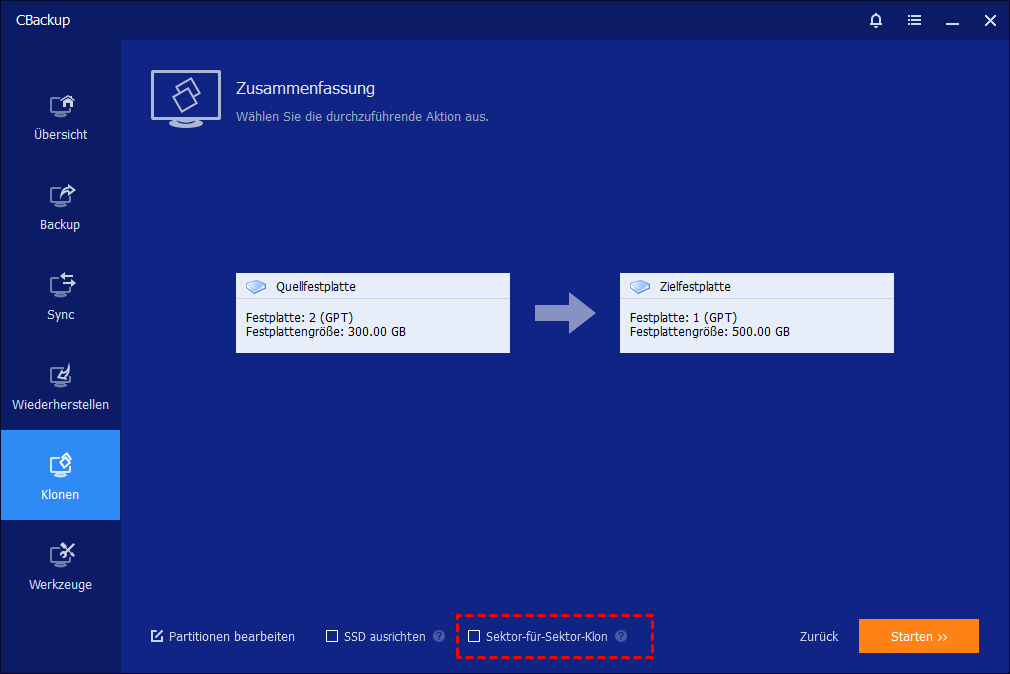
Task: Click help icon beside Sektor-für-Sektor-Klon
Action: tap(621, 636)
